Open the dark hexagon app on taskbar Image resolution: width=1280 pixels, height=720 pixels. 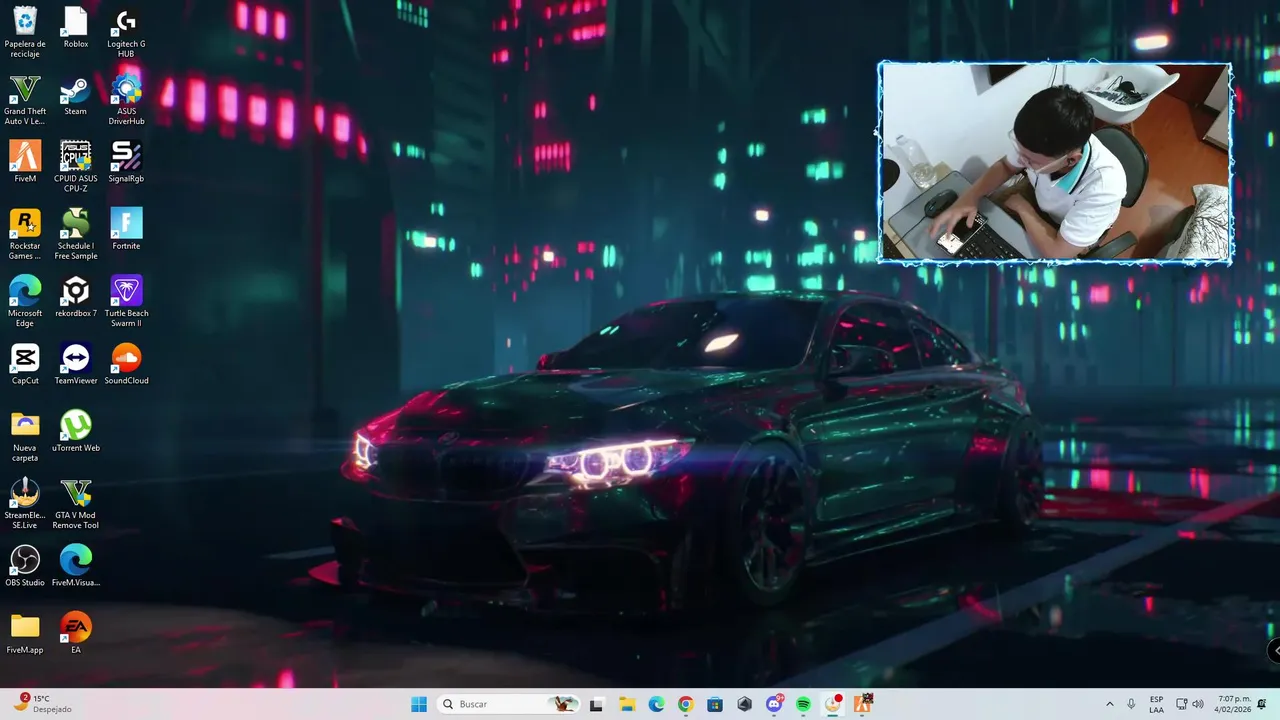point(744,704)
